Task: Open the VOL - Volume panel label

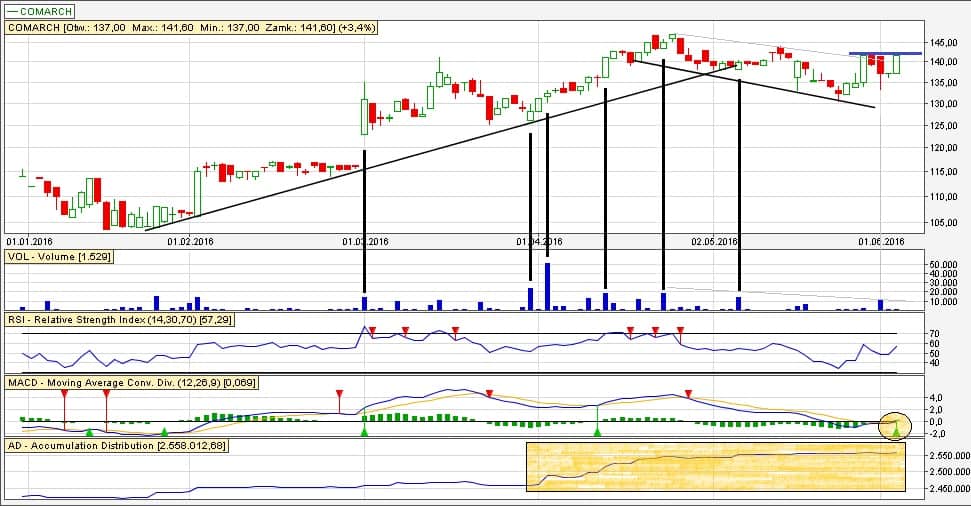Action: tap(59, 257)
